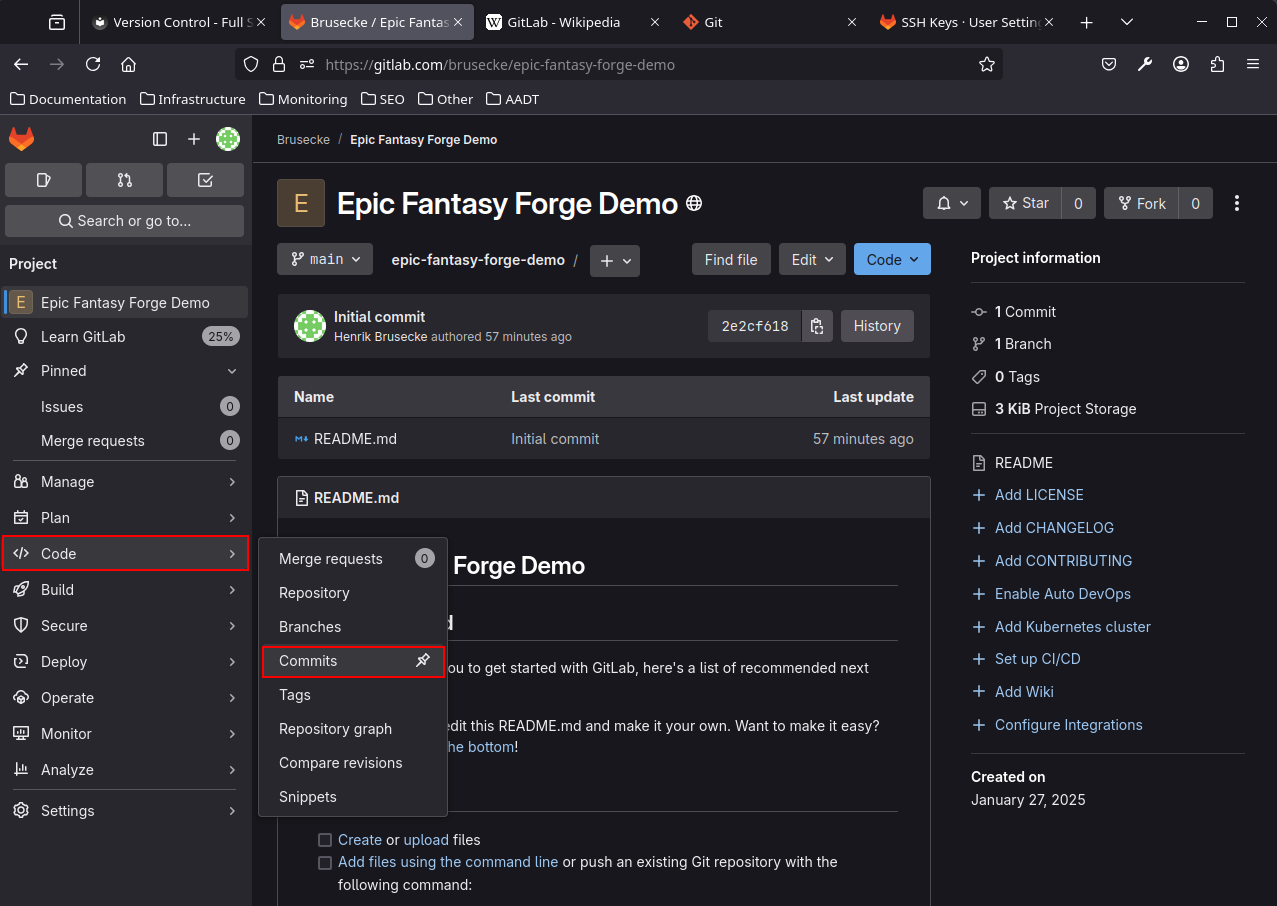The image size is (1277, 906).
Task: Click the tracking protection shield icon
Action: tap(251, 64)
